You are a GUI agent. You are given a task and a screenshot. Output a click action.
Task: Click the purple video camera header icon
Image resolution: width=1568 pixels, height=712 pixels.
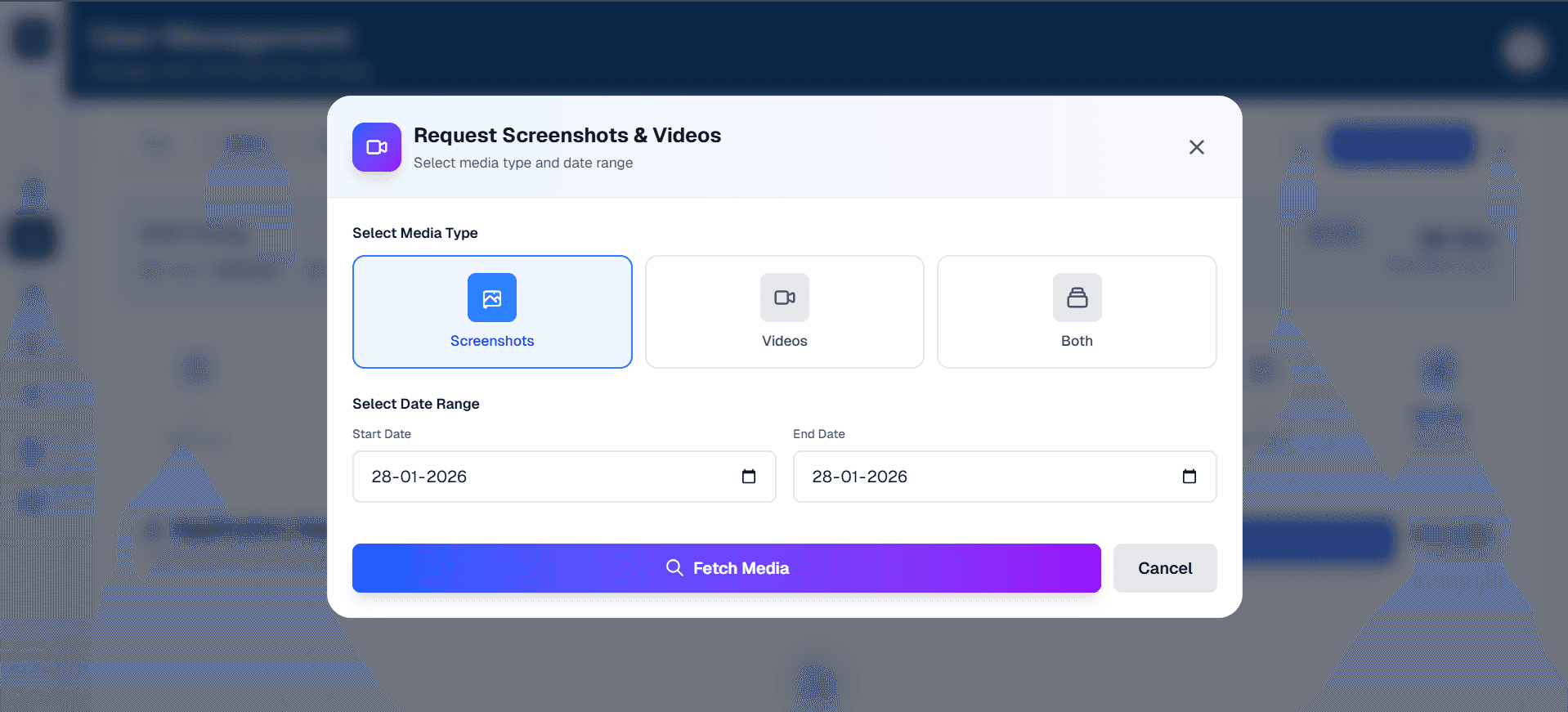(x=377, y=147)
